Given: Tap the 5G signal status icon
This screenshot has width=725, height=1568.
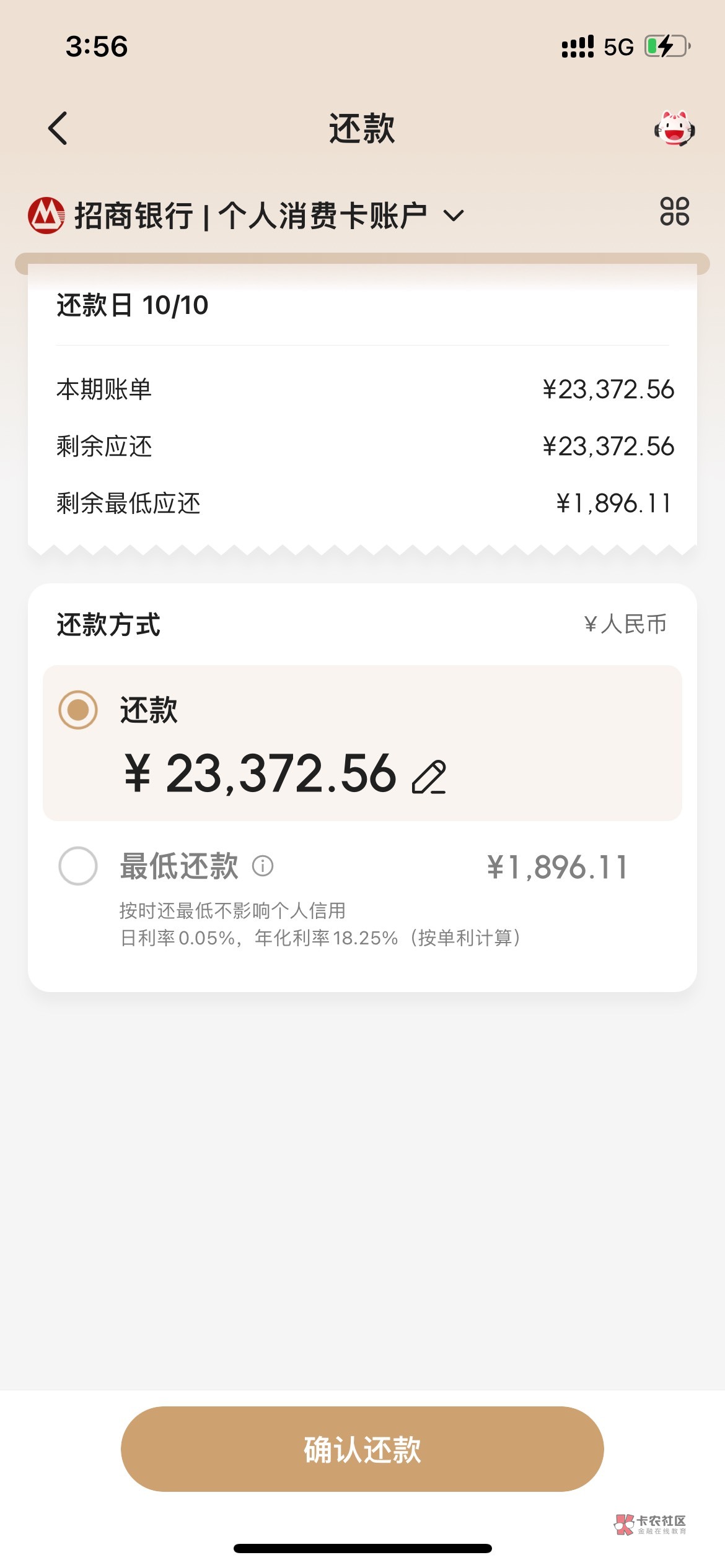Looking at the screenshot, I should pyautogui.click(x=618, y=47).
